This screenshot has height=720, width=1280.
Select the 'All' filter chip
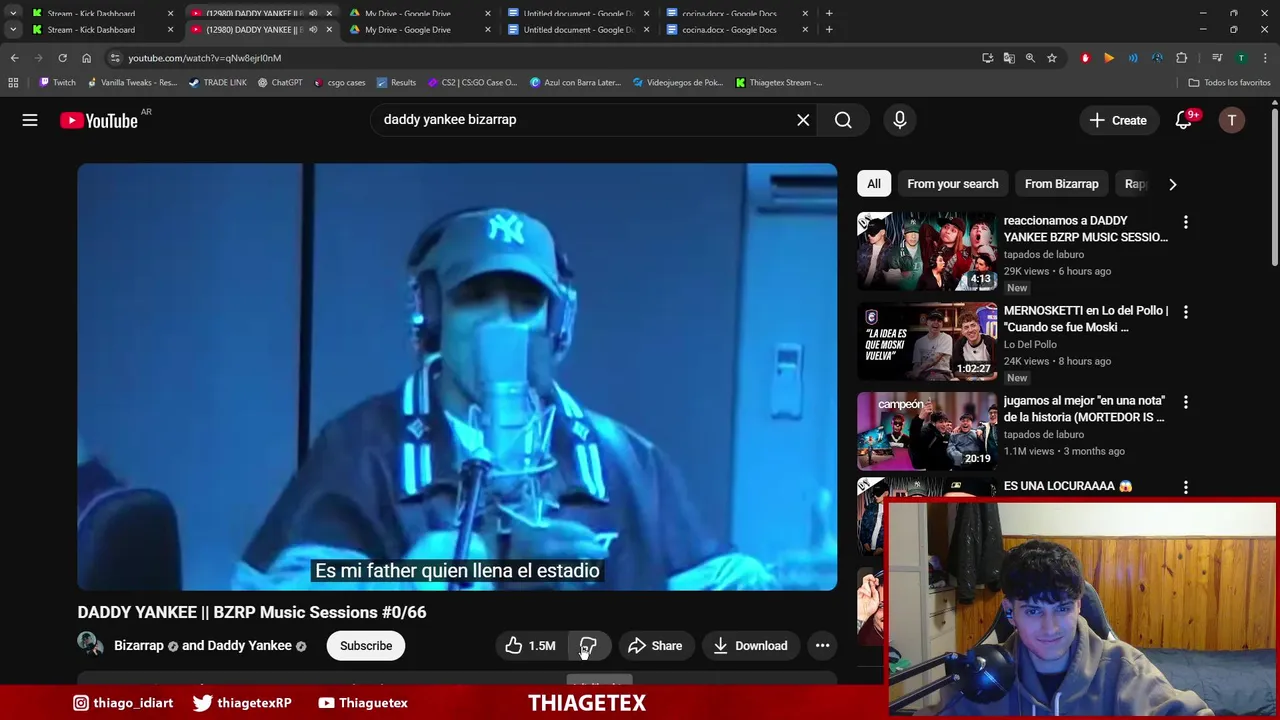click(874, 184)
